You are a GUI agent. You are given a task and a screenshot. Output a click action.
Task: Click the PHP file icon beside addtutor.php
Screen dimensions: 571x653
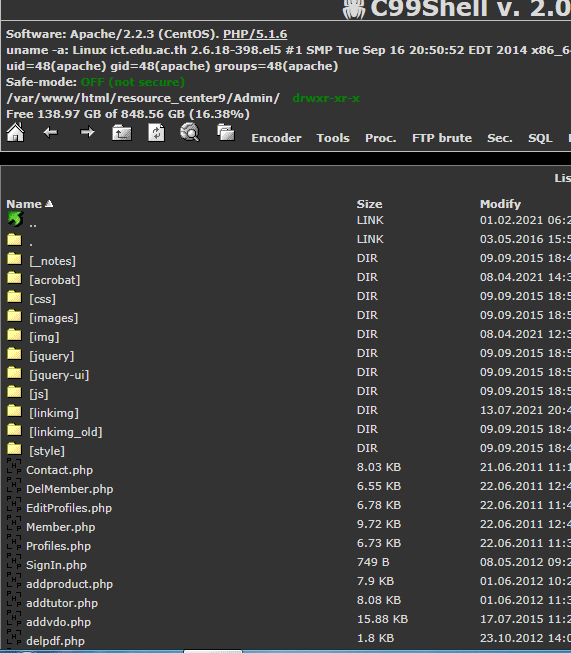14,599
